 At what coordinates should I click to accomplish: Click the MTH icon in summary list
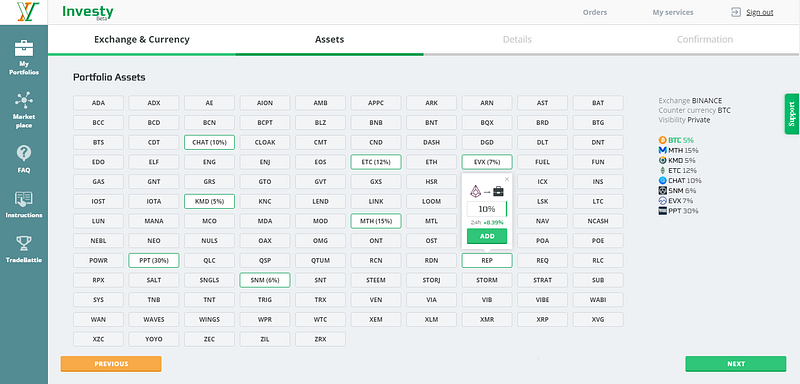pos(663,150)
